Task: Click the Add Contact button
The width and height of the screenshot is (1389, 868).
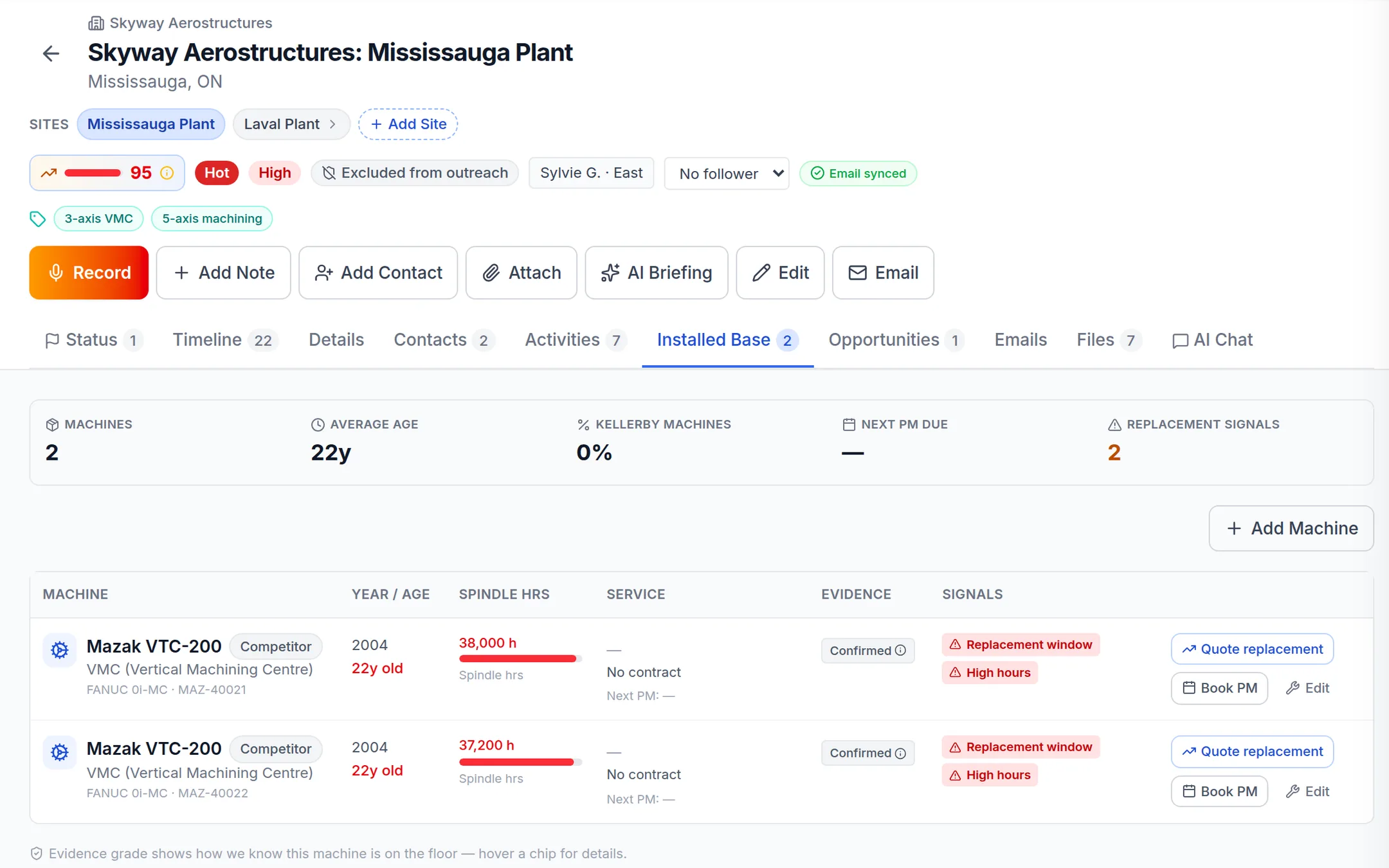Action: [x=378, y=273]
